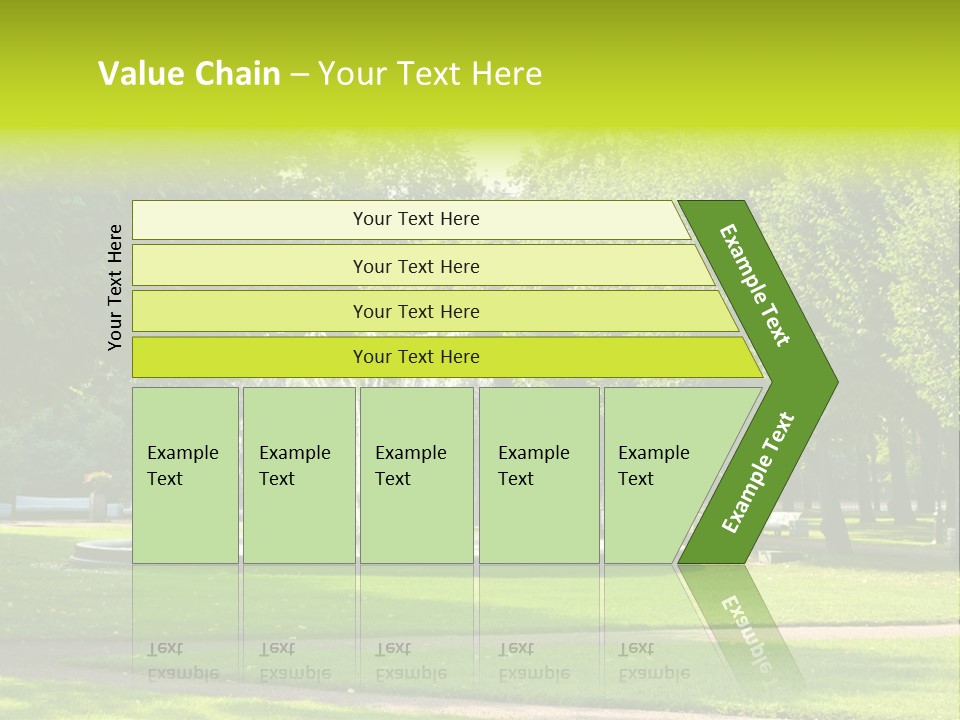Click the reflected text under the fifth box
960x720 pixels.
(x=653, y=661)
